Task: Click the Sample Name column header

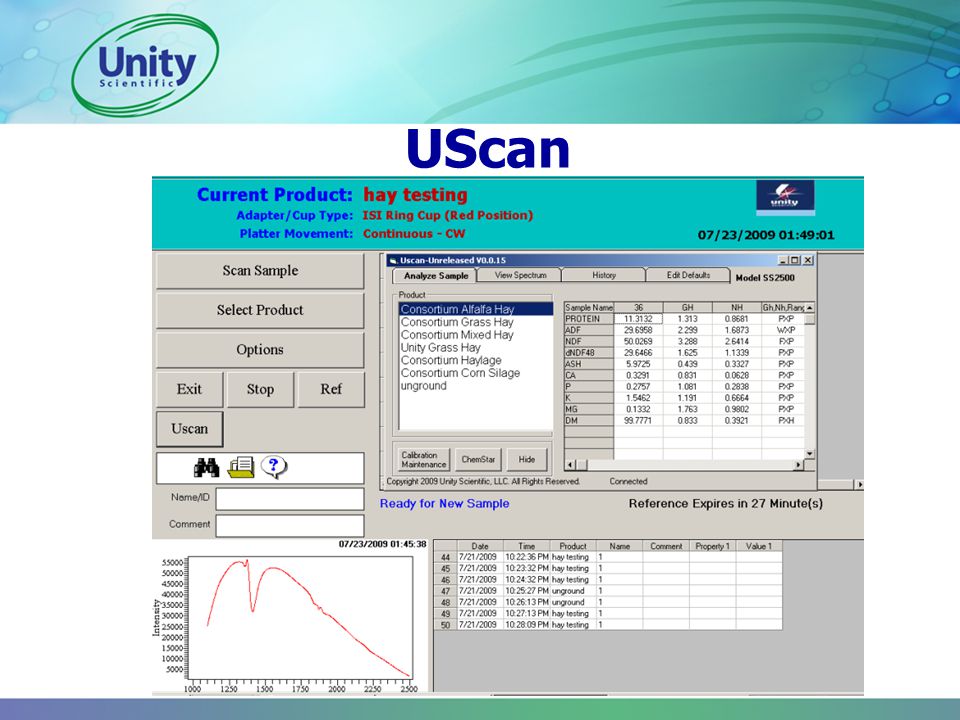Action: click(x=589, y=307)
